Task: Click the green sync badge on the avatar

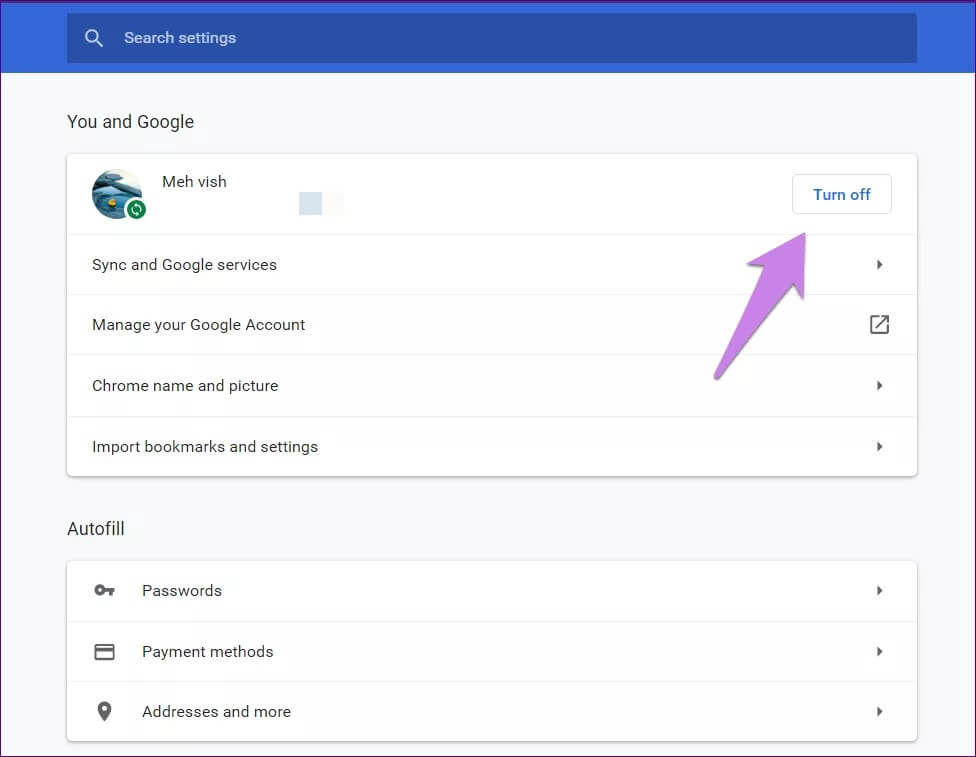Action: pos(136,209)
